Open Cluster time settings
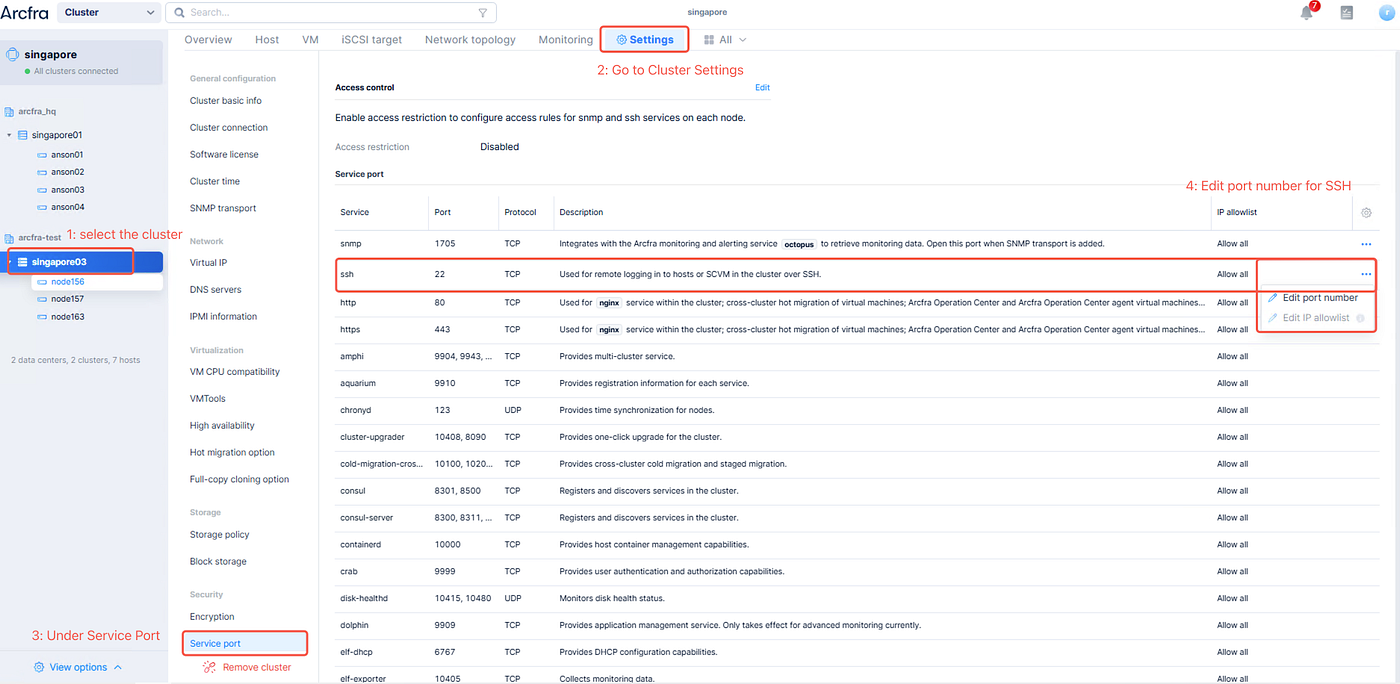This screenshot has width=1400, height=684. point(215,182)
